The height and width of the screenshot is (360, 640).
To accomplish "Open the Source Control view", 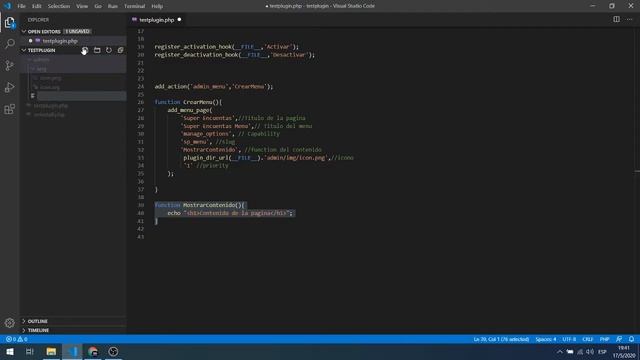I will click(9, 65).
